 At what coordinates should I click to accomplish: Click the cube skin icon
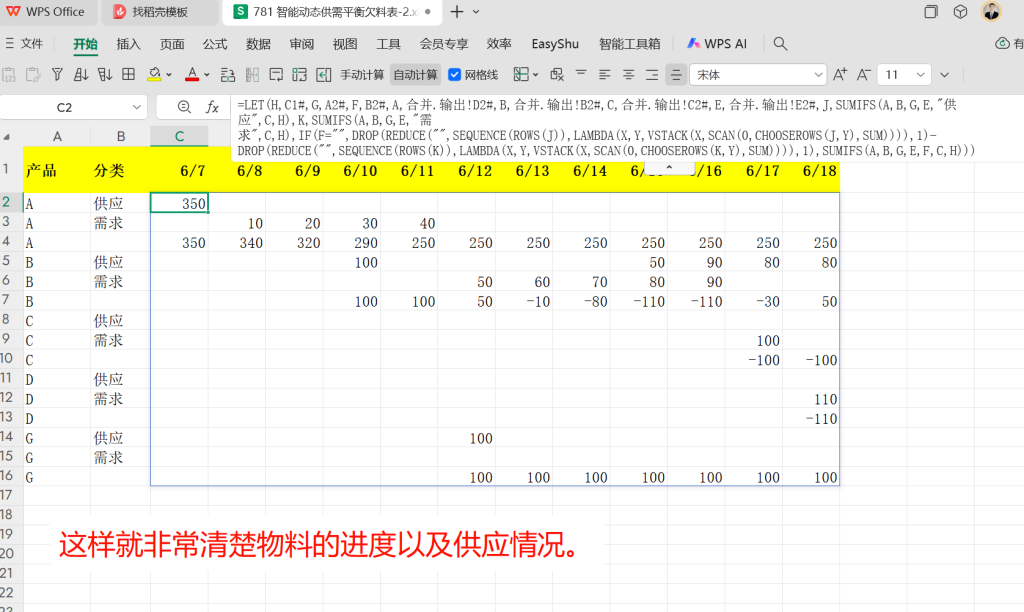[960, 12]
